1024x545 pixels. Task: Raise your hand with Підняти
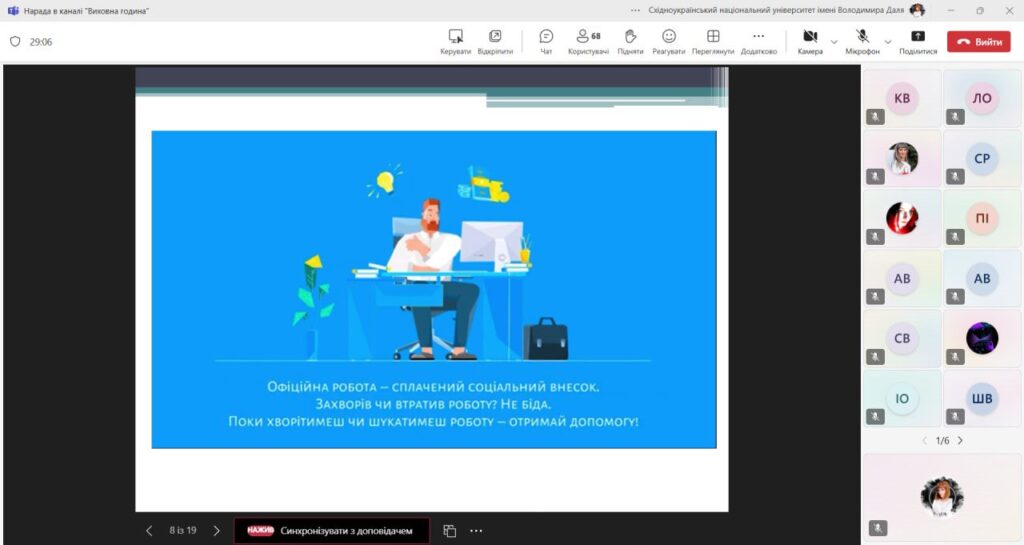[x=630, y=37]
